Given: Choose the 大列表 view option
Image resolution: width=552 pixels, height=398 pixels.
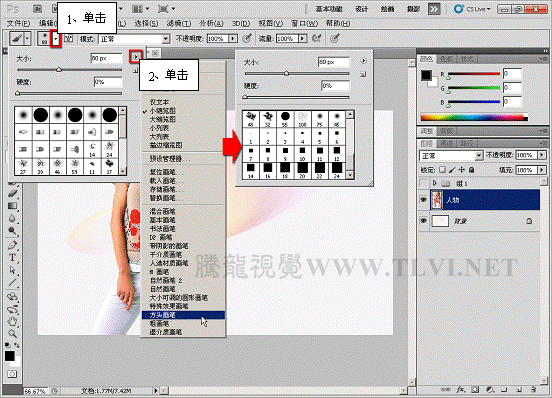Looking at the screenshot, I should (x=159, y=136).
